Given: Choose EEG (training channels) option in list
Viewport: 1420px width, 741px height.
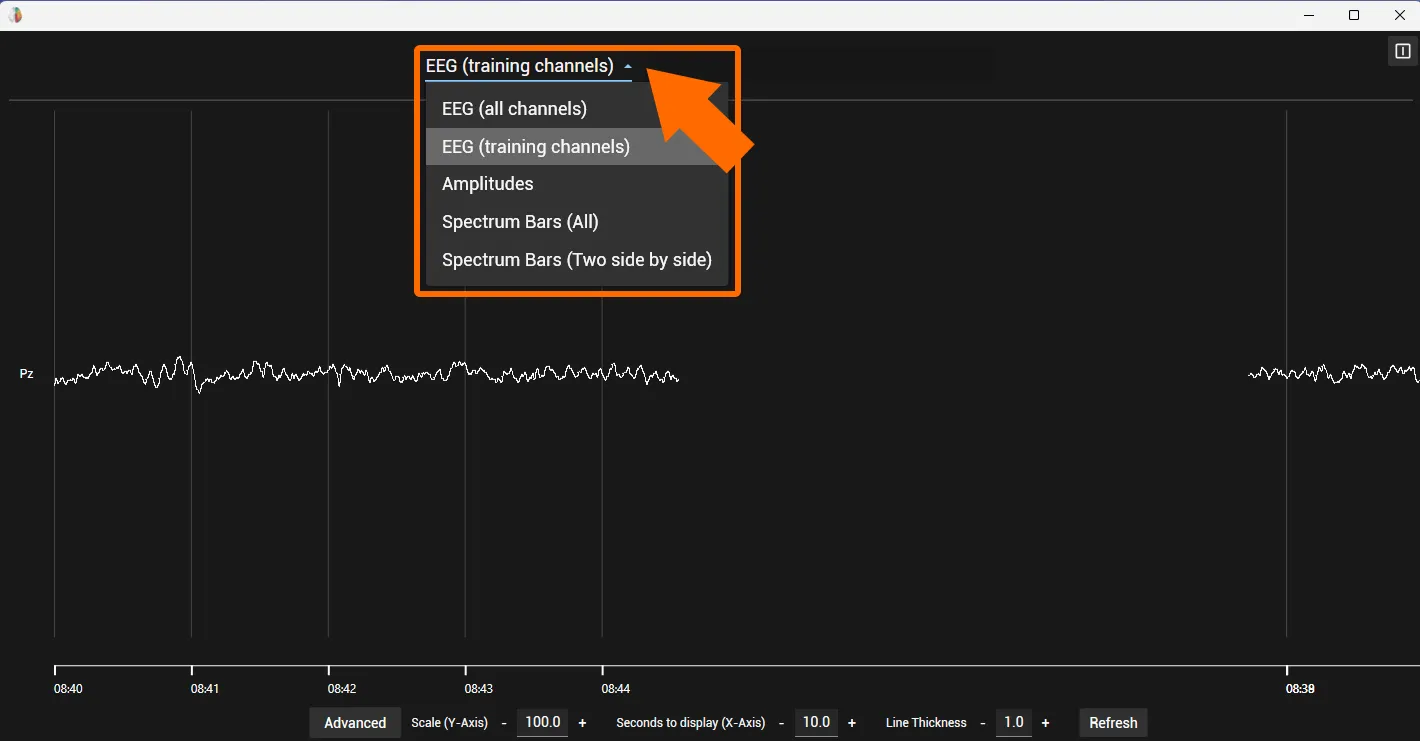Looking at the screenshot, I should tap(577, 147).
